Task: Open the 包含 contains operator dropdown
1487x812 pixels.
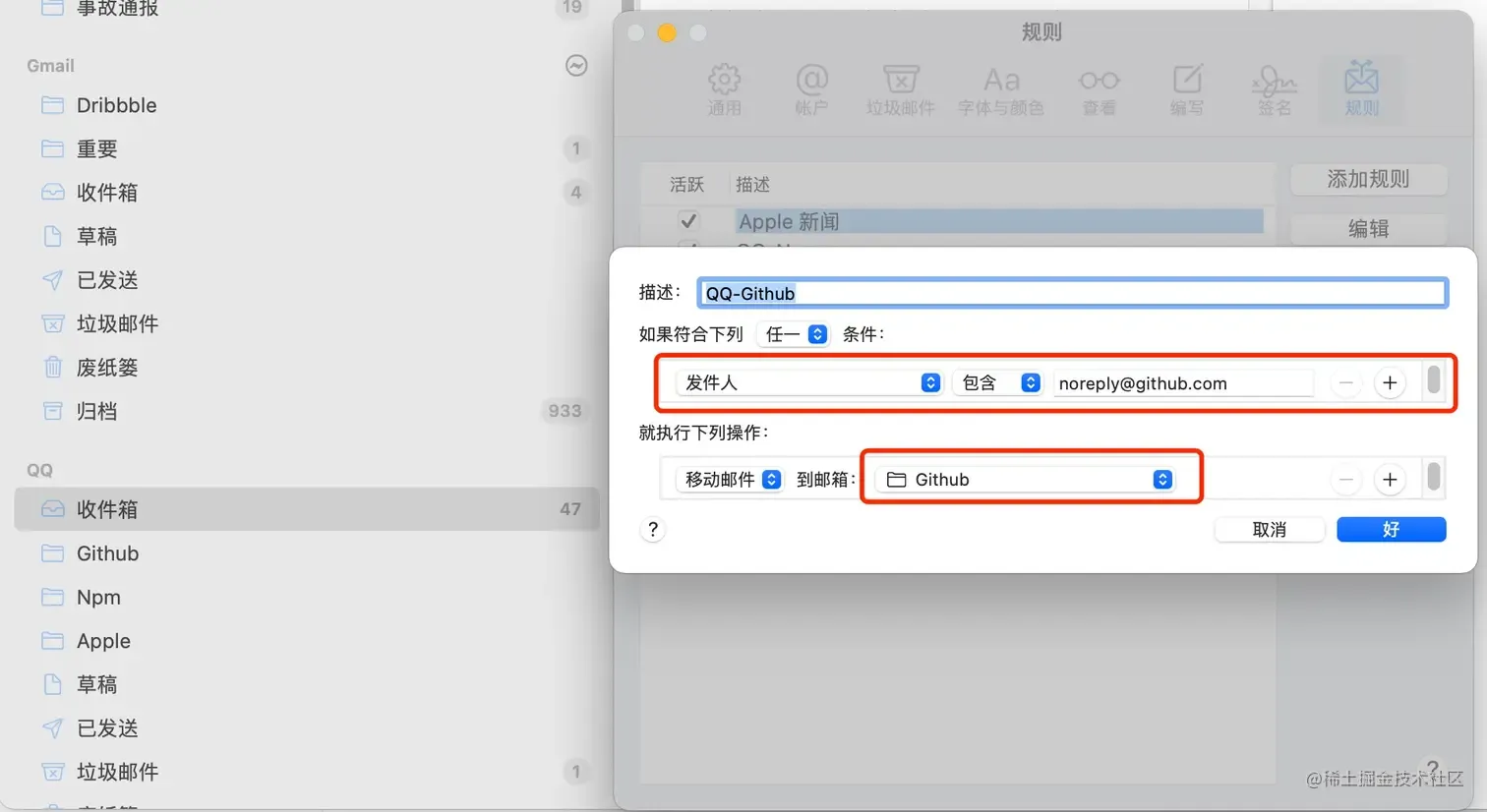Action: (999, 383)
